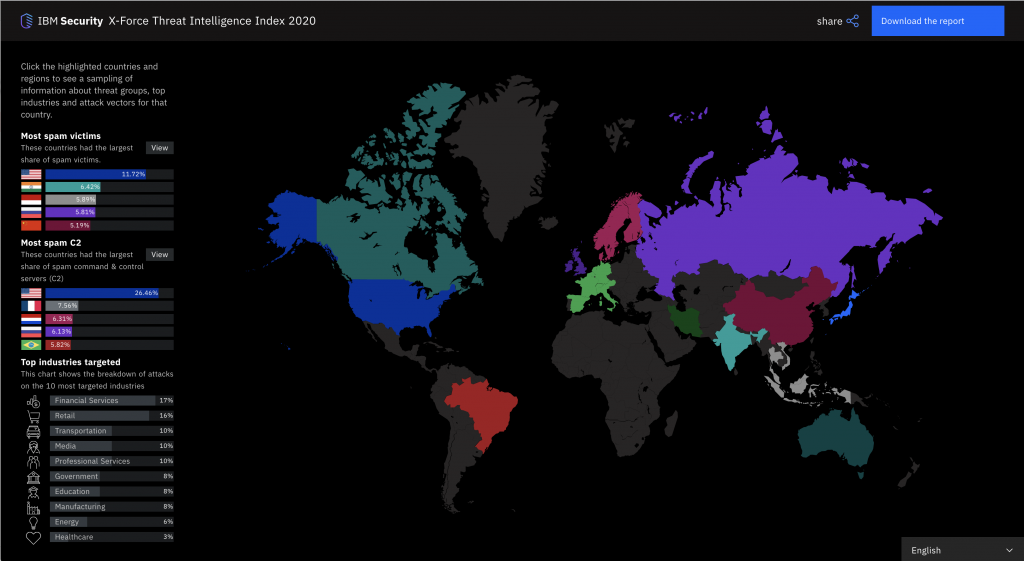Click the Government building icon
1024x561 pixels.
[33, 477]
